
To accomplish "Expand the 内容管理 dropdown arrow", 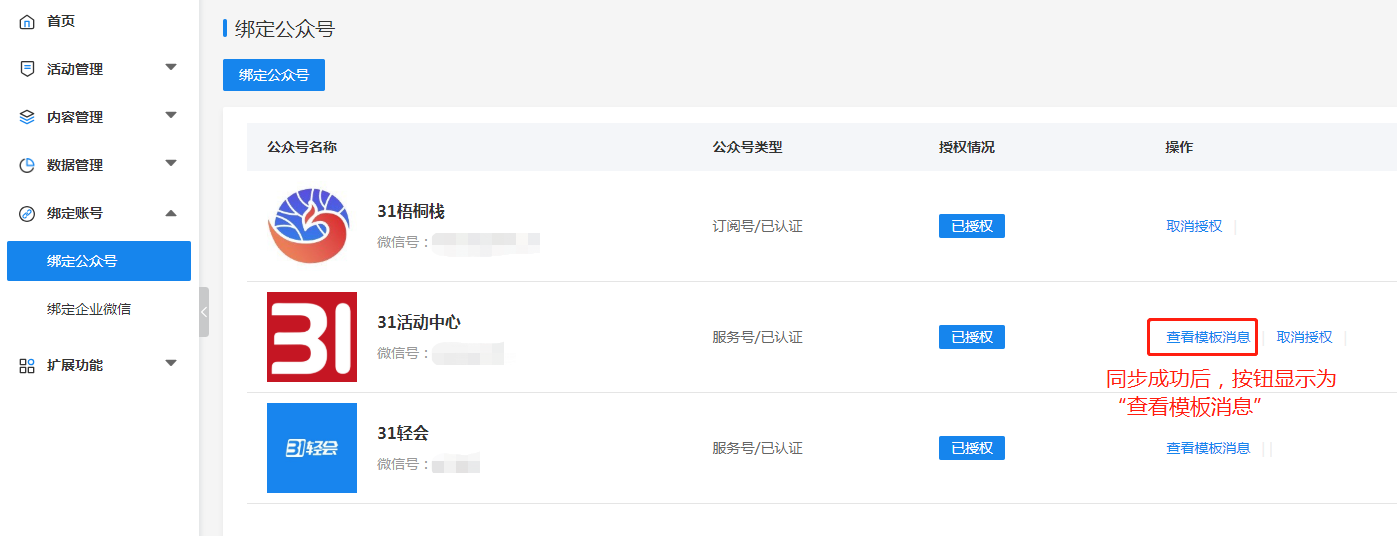I will point(171,116).
